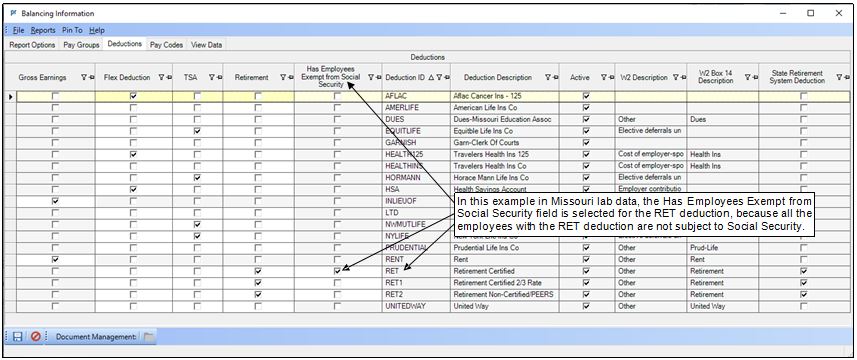The image size is (857, 360).
Task: Click the 'Prud-Life' W2 Box 14 cell
Action: (x=723, y=248)
